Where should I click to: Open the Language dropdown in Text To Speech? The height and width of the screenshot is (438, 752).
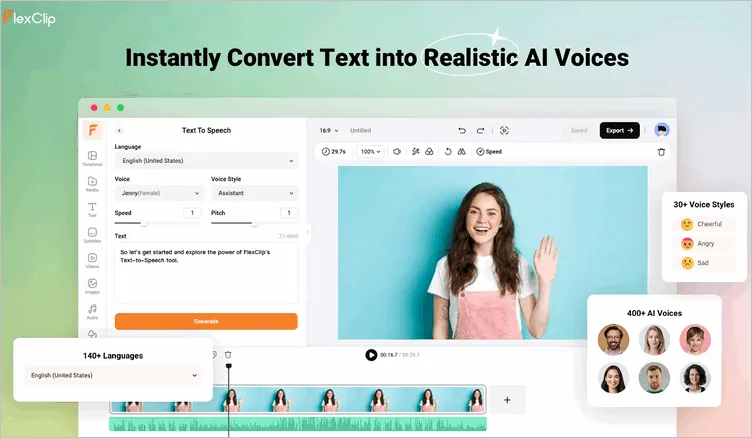click(x=206, y=161)
